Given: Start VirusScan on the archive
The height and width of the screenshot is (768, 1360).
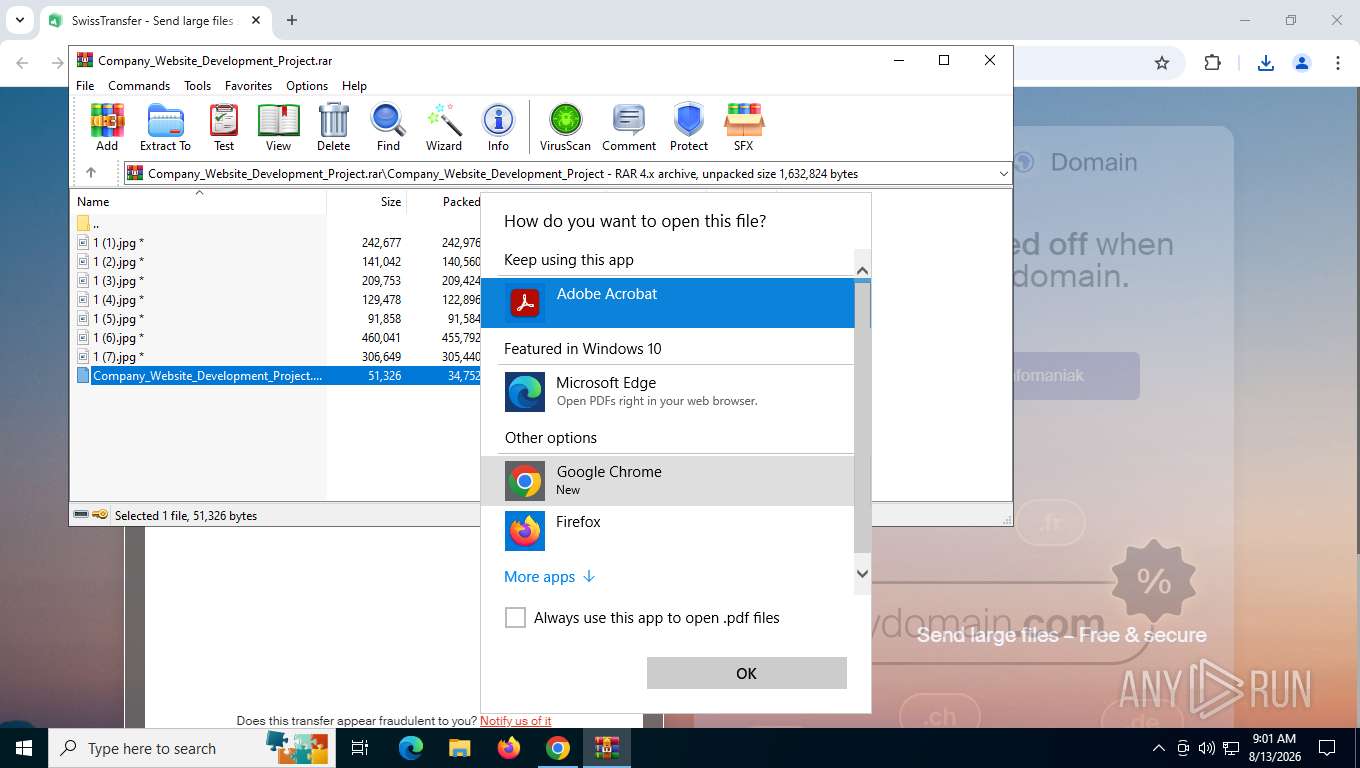Looking at the screenshot, I should (565, 127).
